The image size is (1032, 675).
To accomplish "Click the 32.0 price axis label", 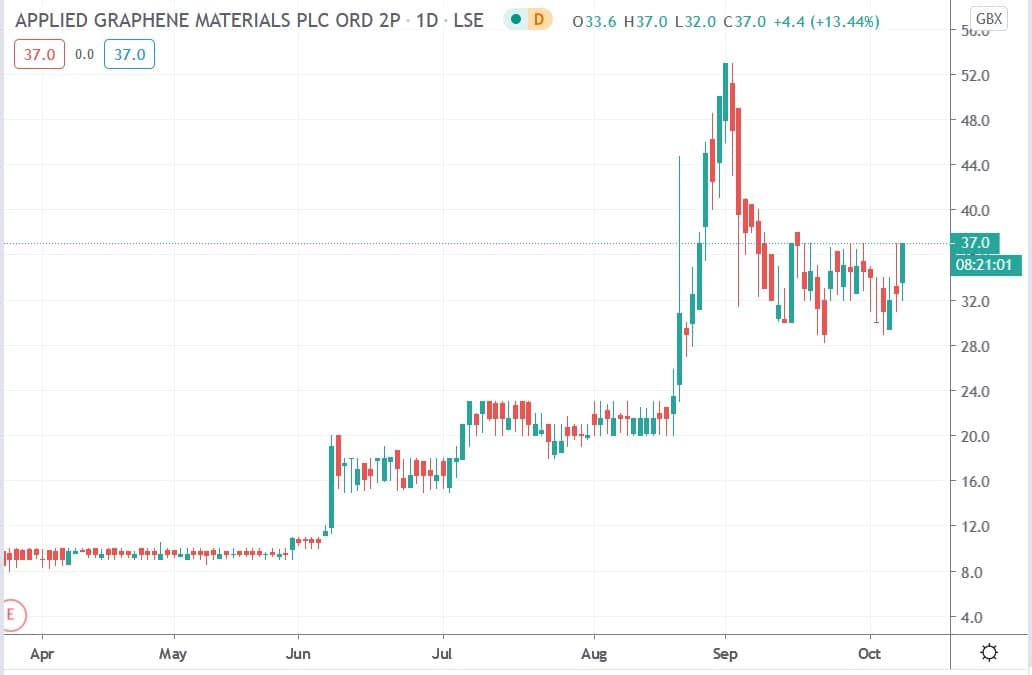I will pyautogui.click(x=975, y=301).
